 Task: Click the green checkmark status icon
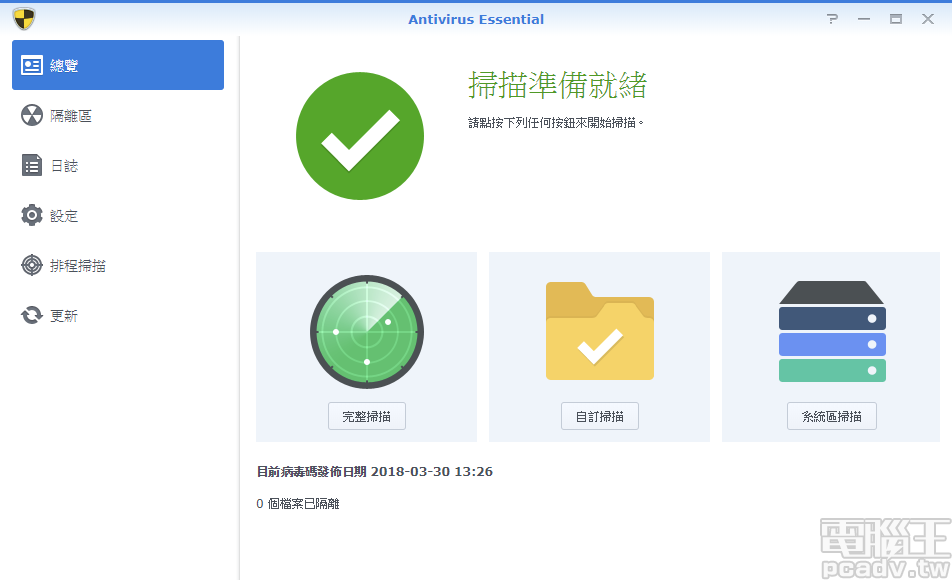[x=360, y=135]
